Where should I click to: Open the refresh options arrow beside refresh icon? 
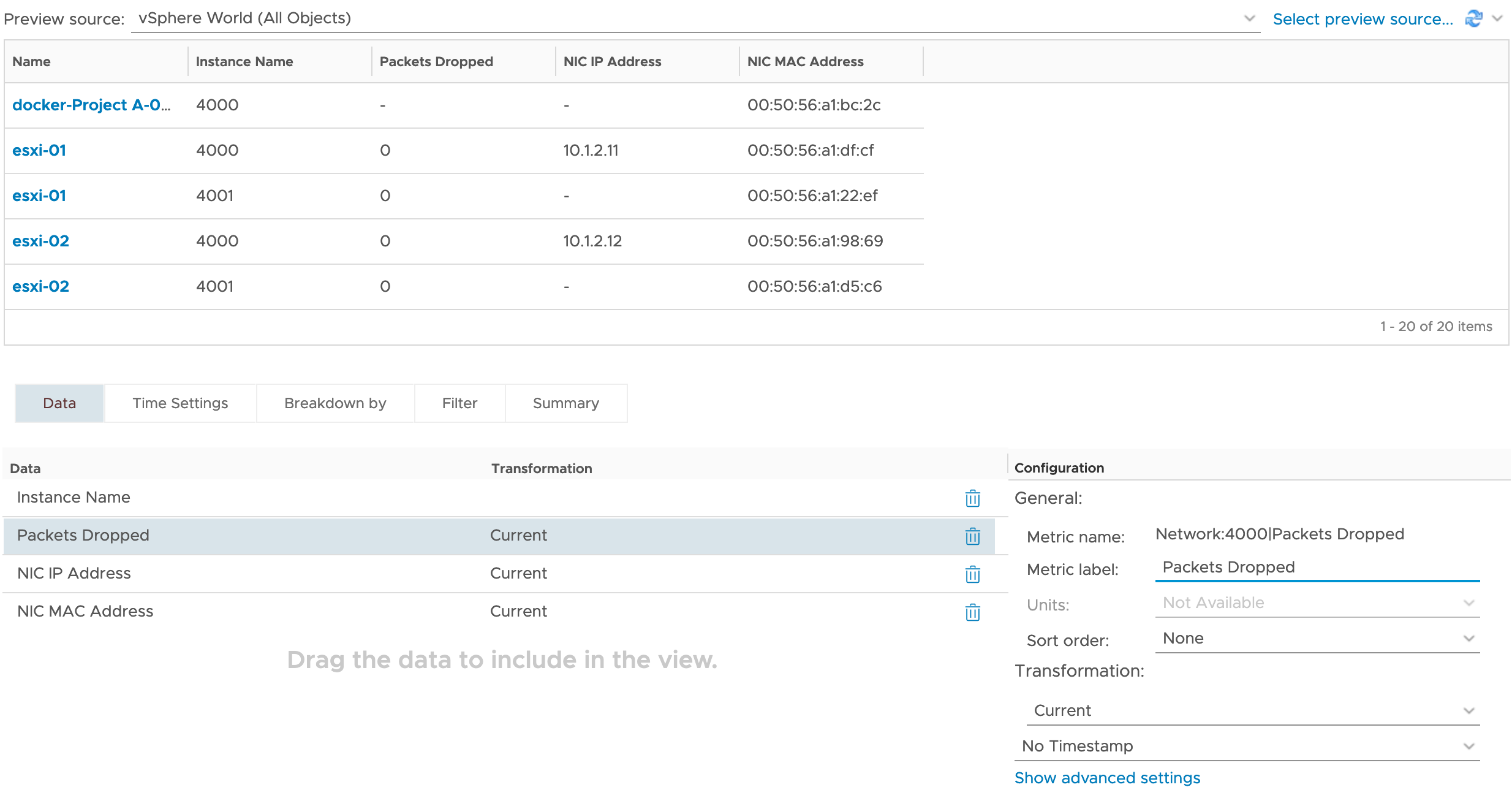click(x=1497, y=18)
